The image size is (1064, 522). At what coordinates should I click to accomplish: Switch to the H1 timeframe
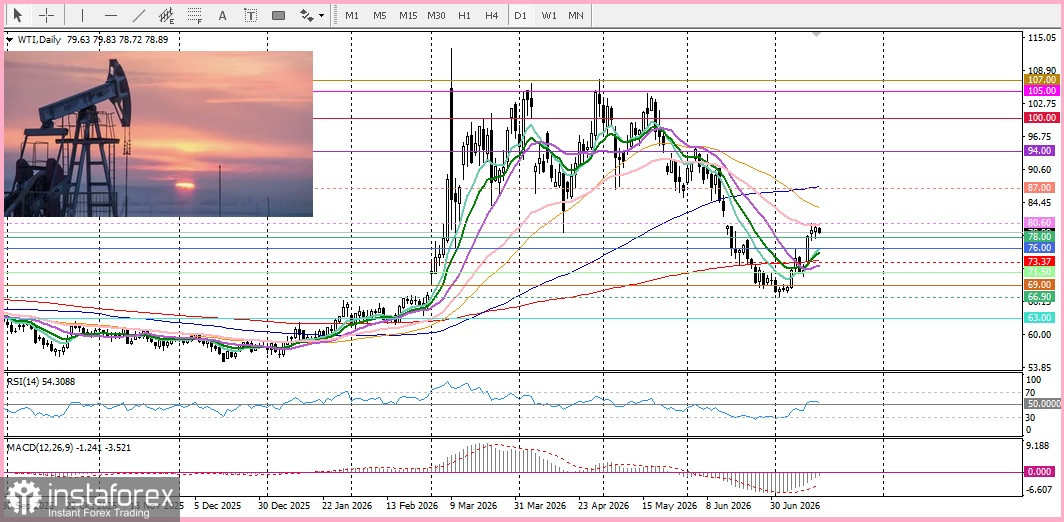[x=464, y=15]
